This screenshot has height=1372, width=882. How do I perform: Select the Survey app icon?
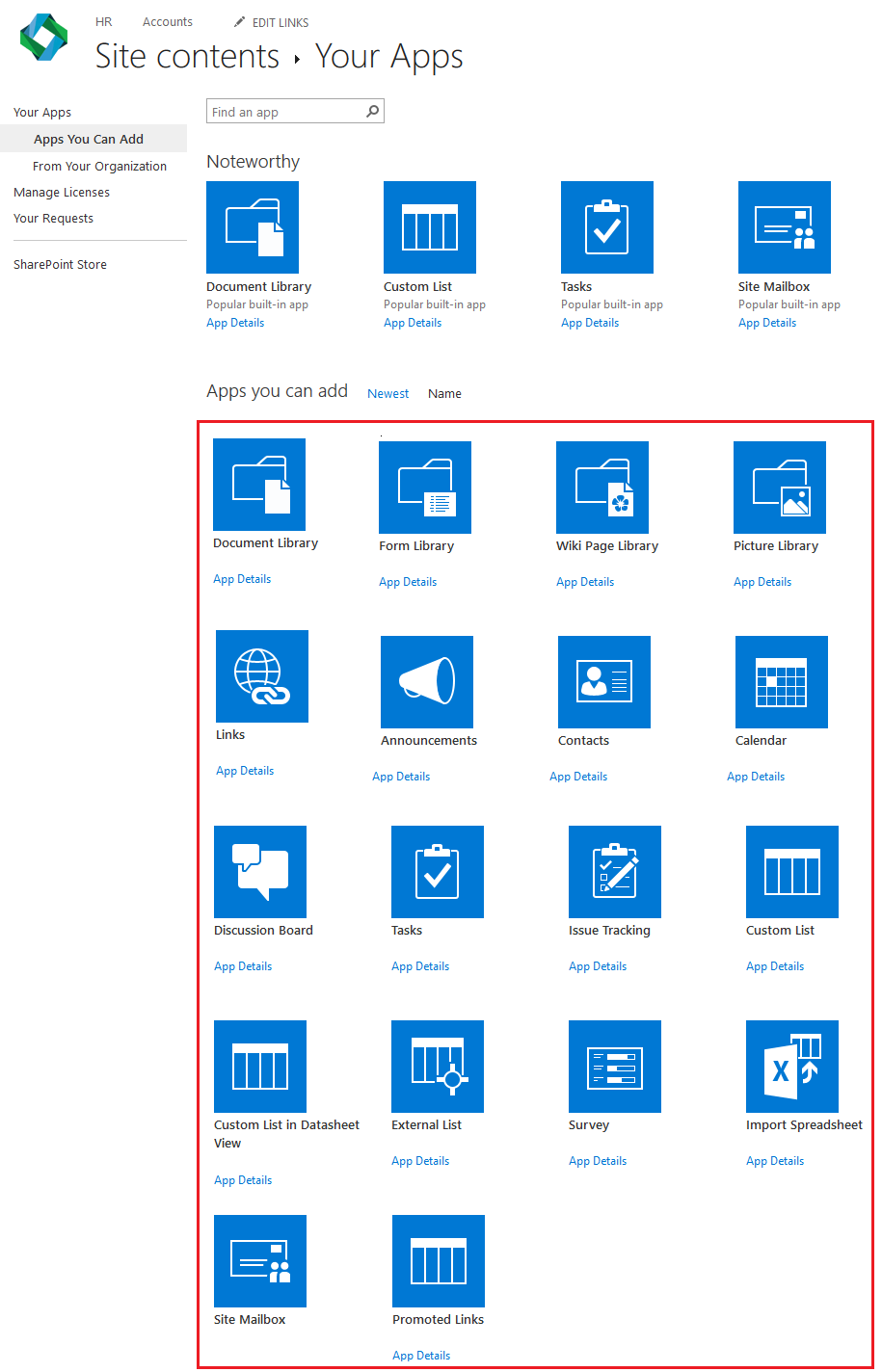pyautogui.click(x=614, y=1067)
